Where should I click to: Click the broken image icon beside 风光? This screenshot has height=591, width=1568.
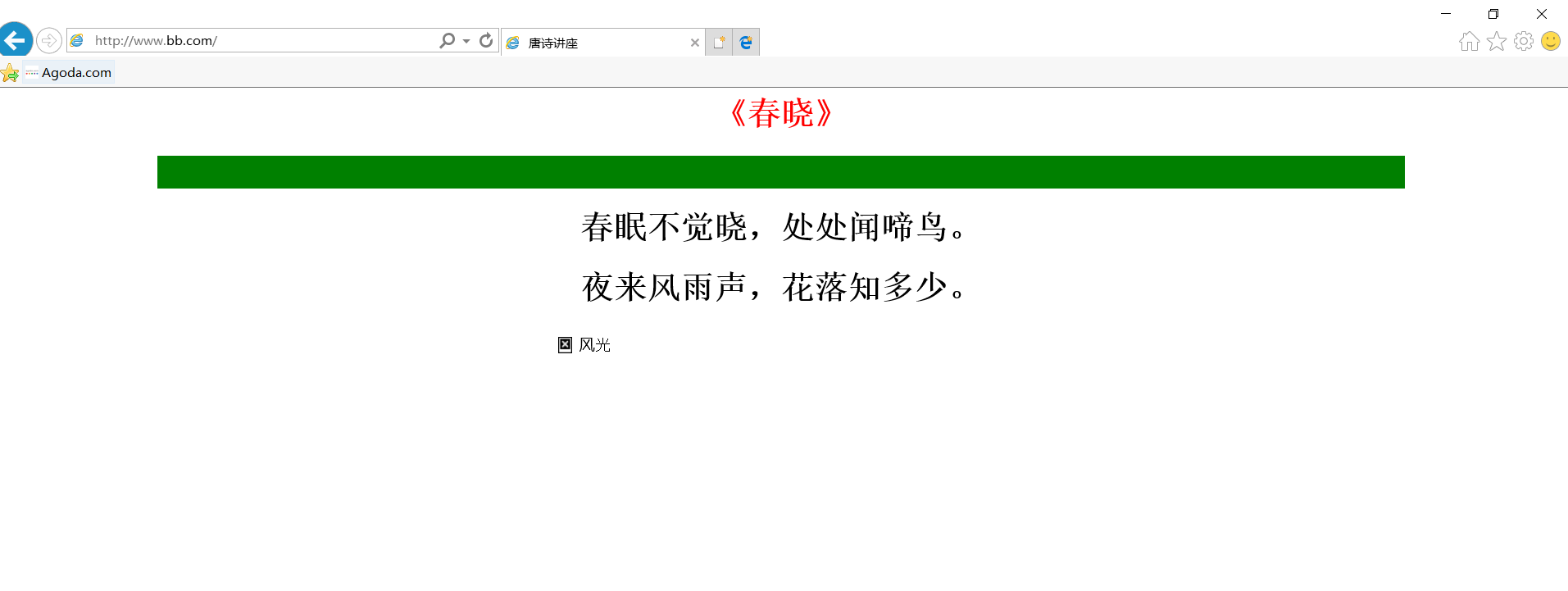pyautogui.click(x=565, y=345)
